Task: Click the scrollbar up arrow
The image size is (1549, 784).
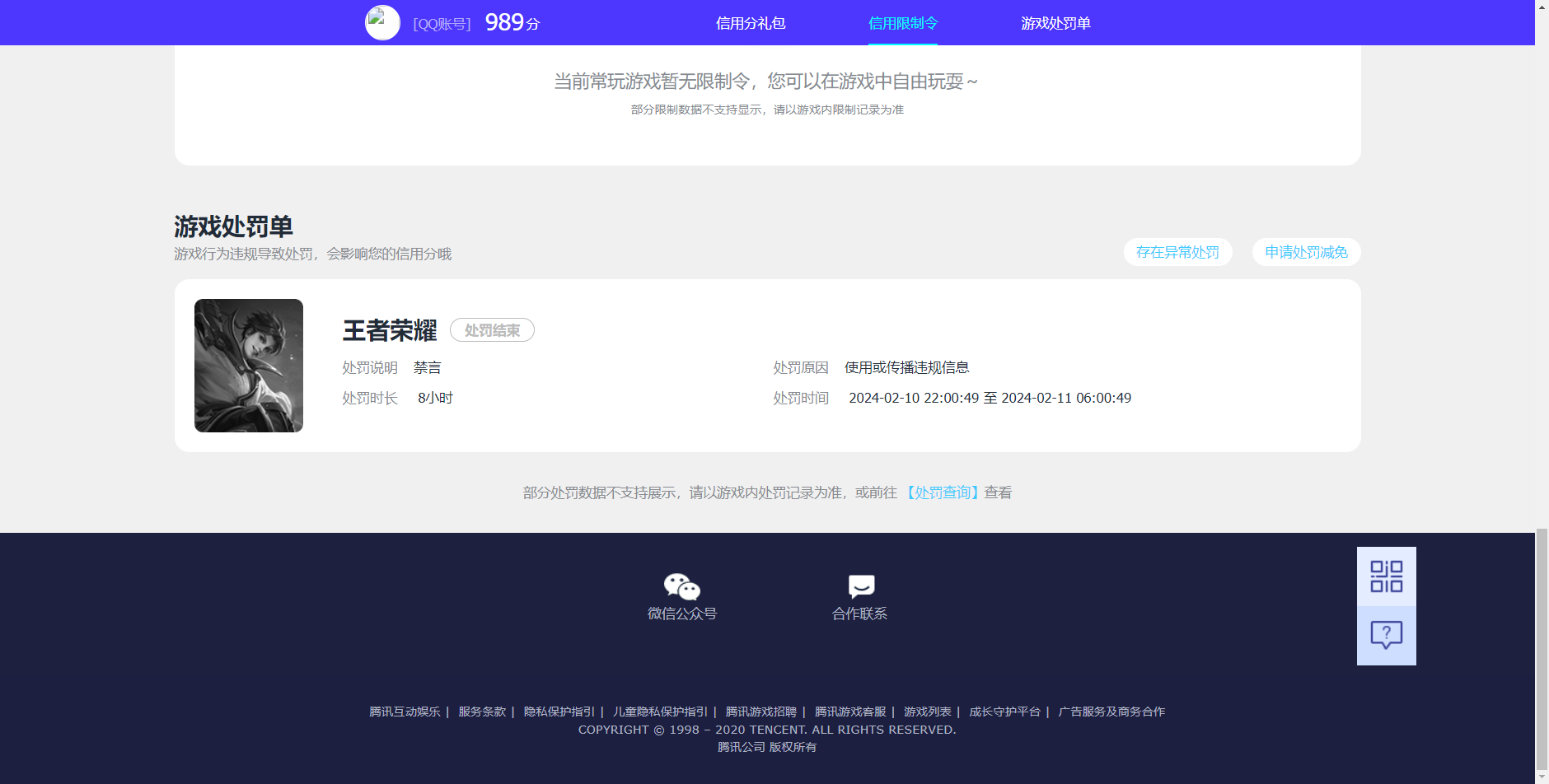Action: (1542, 6)
